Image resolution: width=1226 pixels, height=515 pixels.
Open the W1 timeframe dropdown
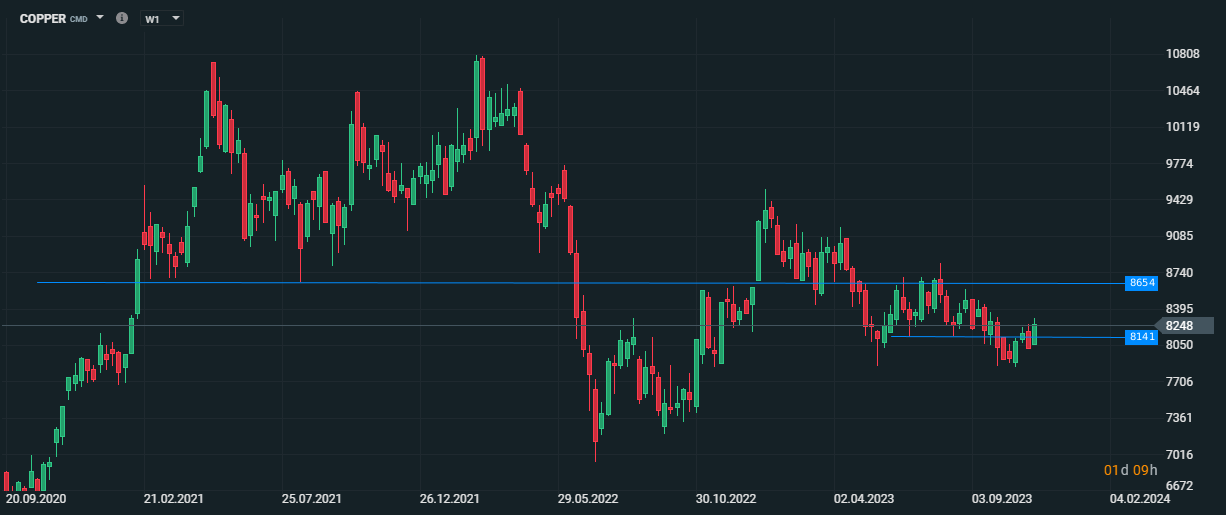coord(162,18)
